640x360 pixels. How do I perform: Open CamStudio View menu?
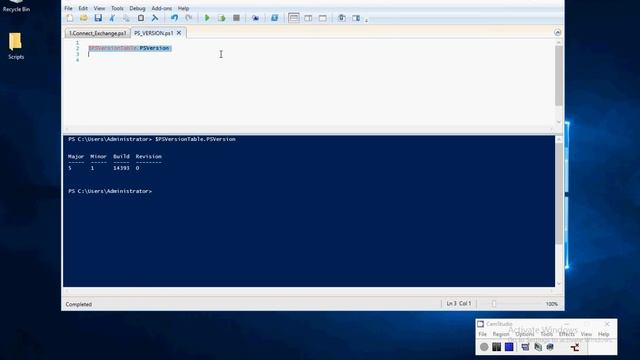tap(586, 334)
